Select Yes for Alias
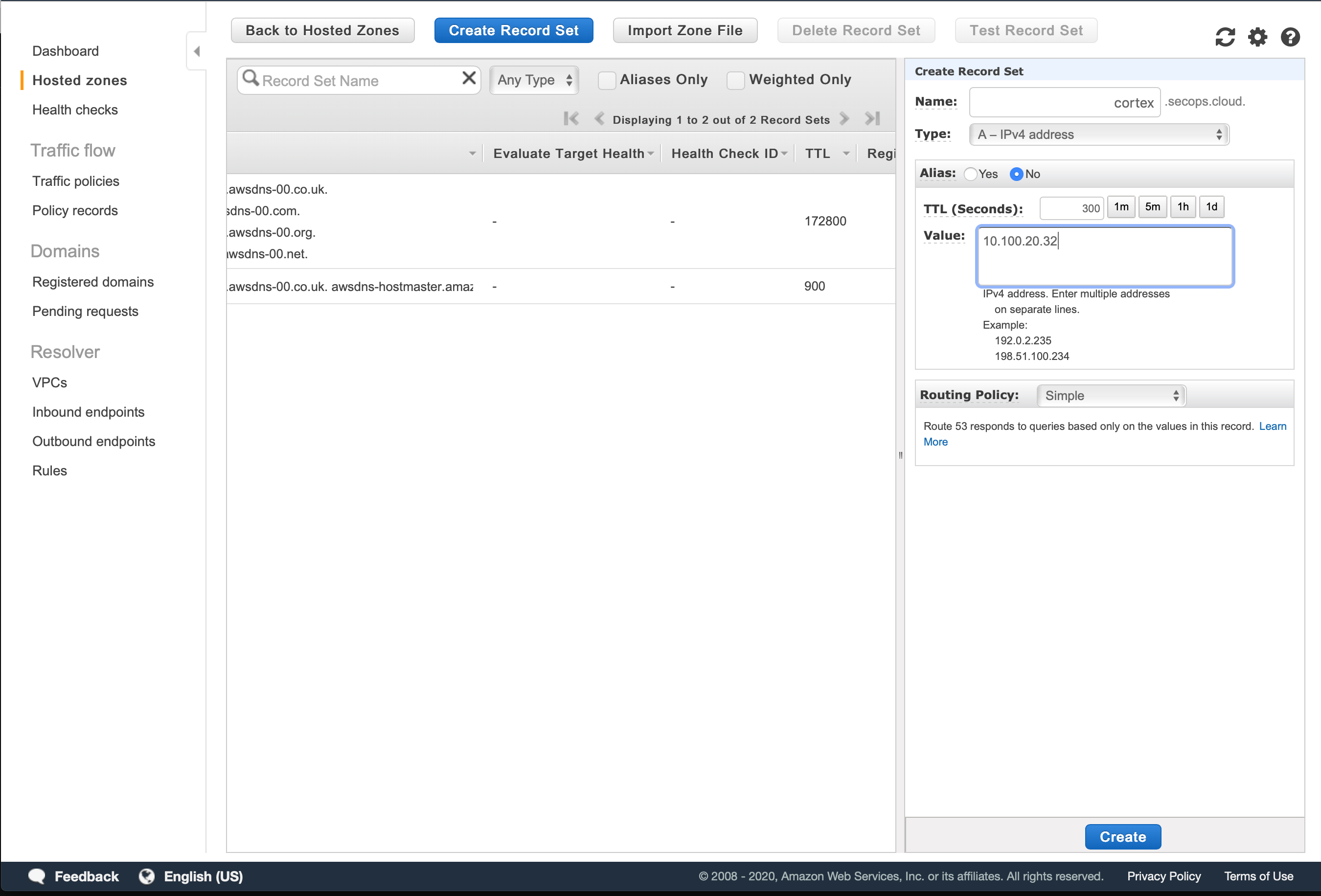The image size is (1321, 896). (970, 175)
